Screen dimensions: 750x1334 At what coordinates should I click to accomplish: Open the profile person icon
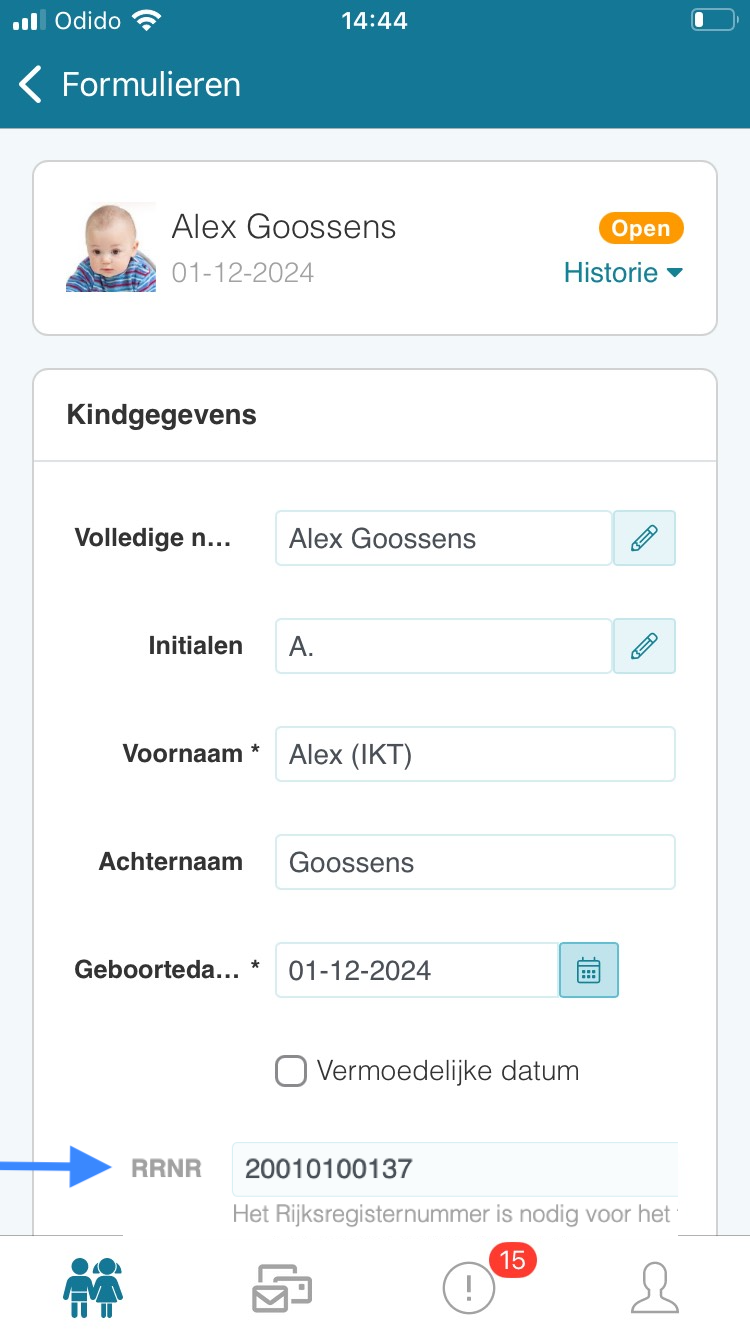coord(655,1288)
